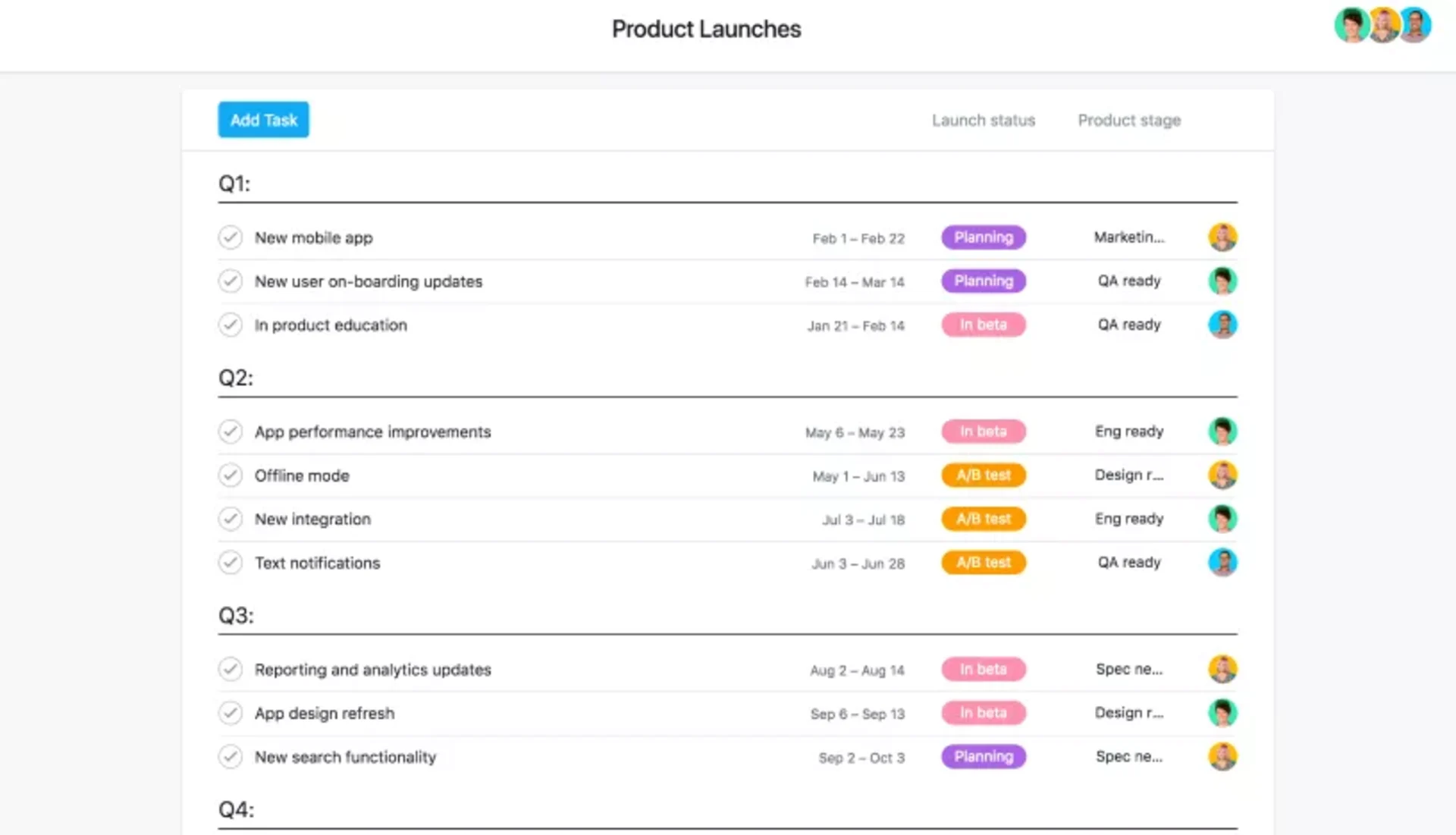Viewport: 1456px width, 835px height.
Task: Open the In beta status for App design refresh
Action: click(983, 713)
